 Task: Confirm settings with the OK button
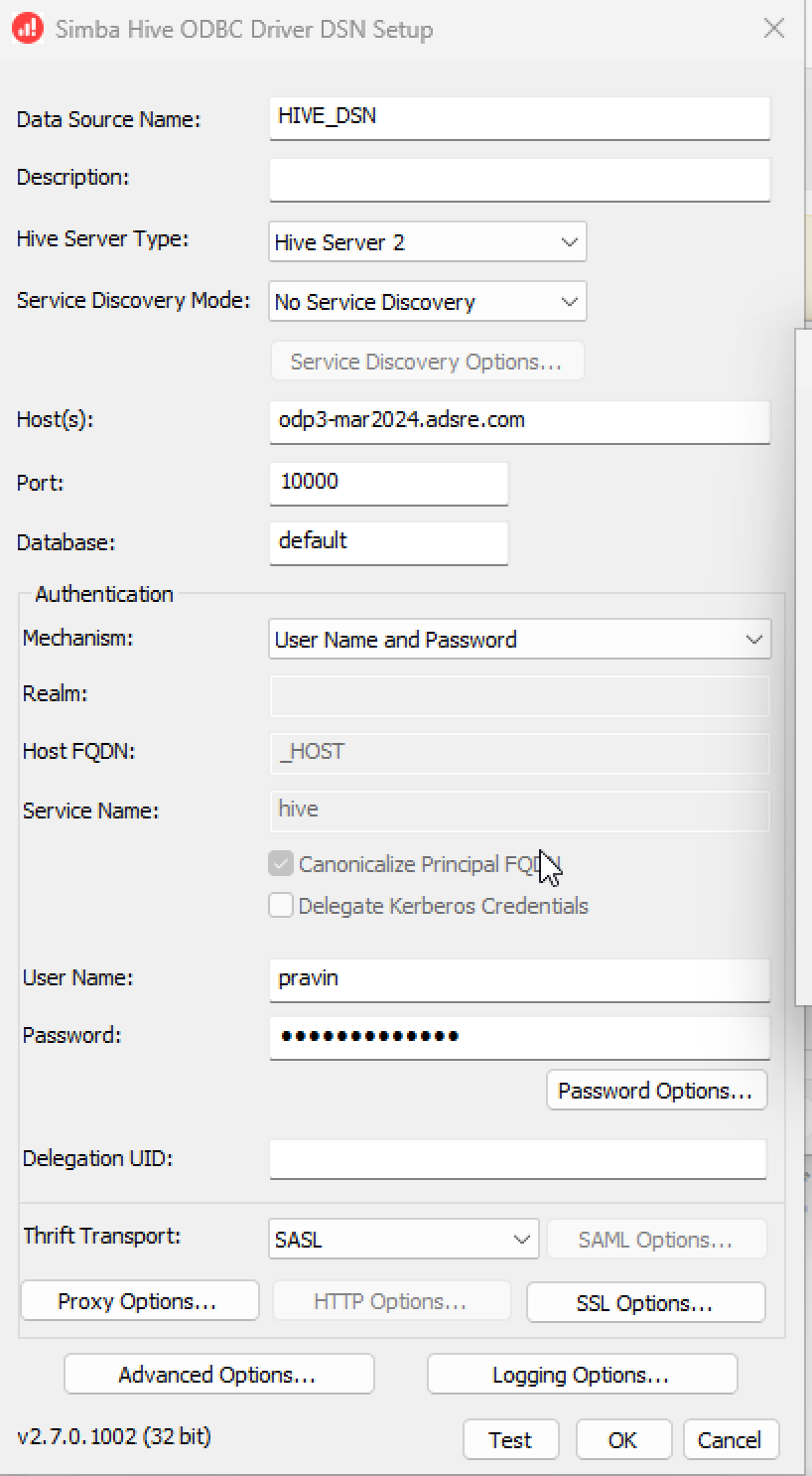(x=623, y=1440)
